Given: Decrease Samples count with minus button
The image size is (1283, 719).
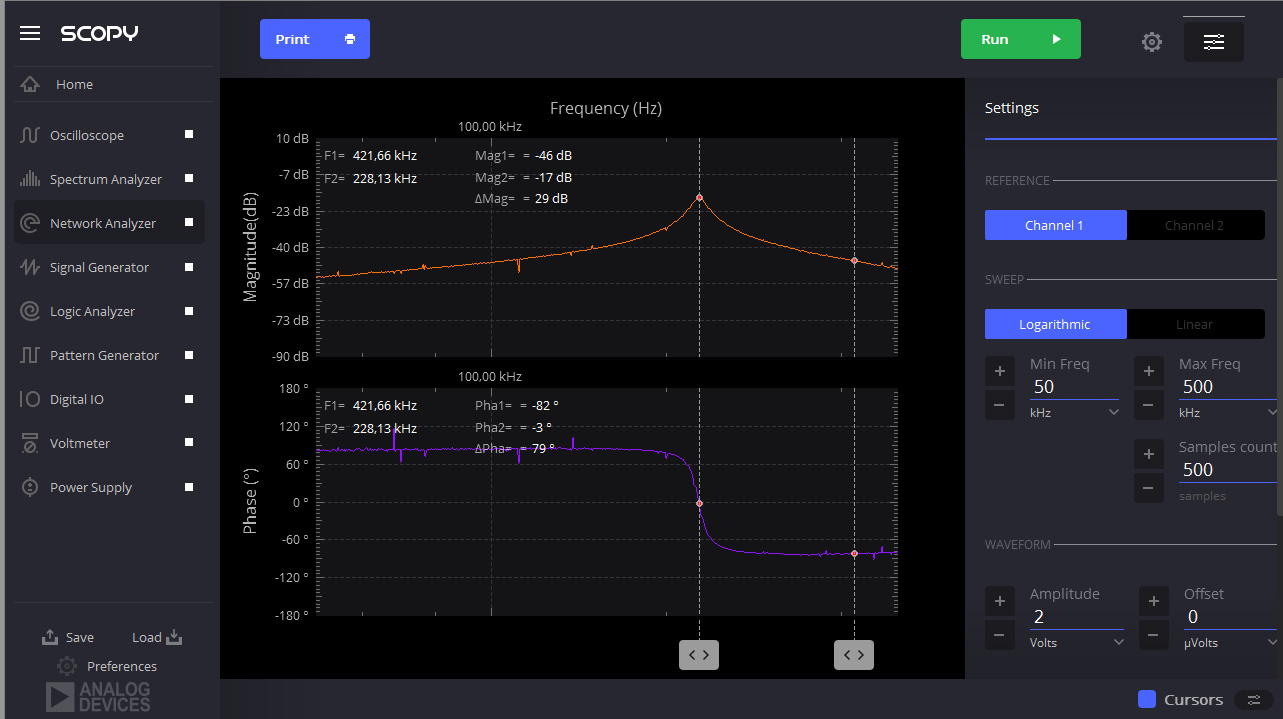Looking at the screenshot, I should 1149,488.
